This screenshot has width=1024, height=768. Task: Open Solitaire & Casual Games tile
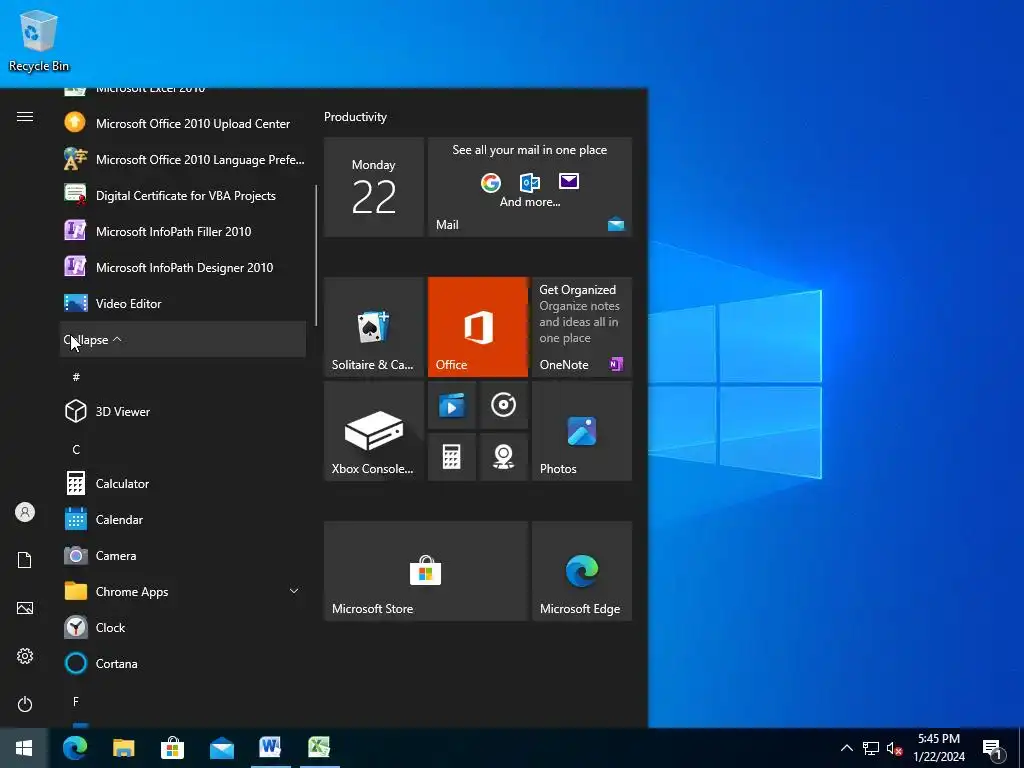(x=374, y=327)
